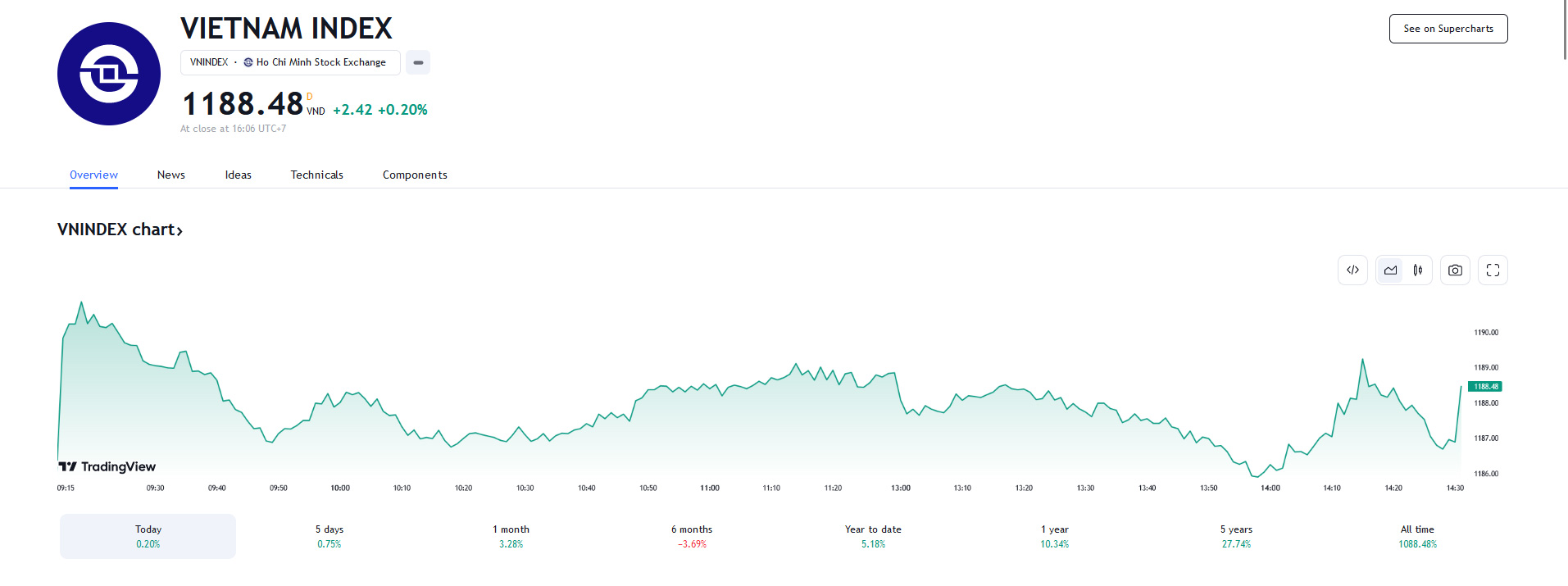The image size is (1568, 586).
Task: Take a chart snapshot with camera icon
Action: pyautogui.click(x=1455, y=270)
